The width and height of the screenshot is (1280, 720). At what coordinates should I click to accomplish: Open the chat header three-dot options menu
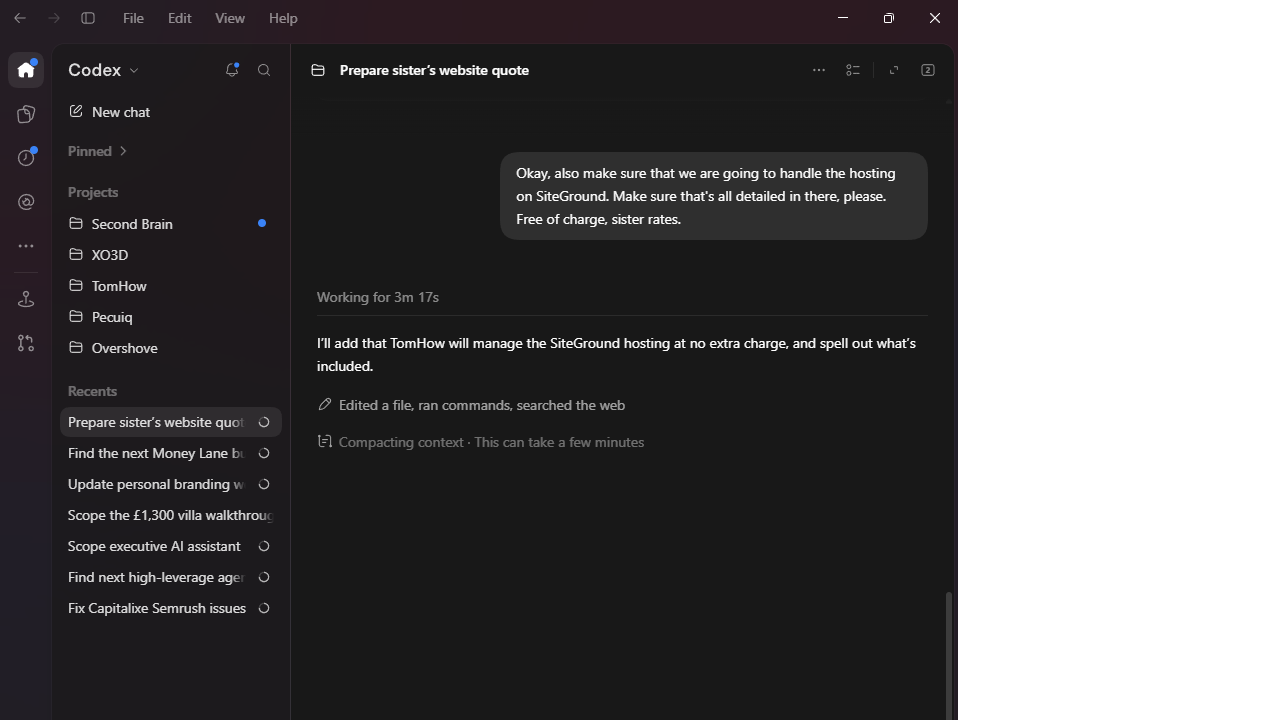coord(819,70)
